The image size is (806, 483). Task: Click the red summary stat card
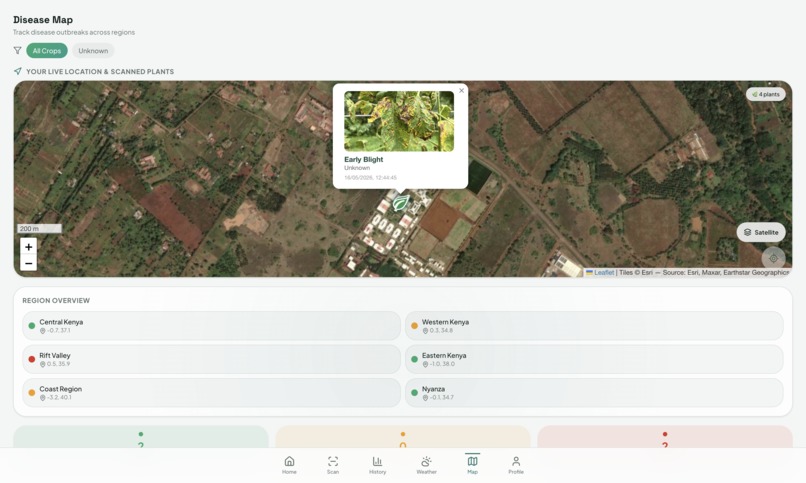tap(665, 437)
